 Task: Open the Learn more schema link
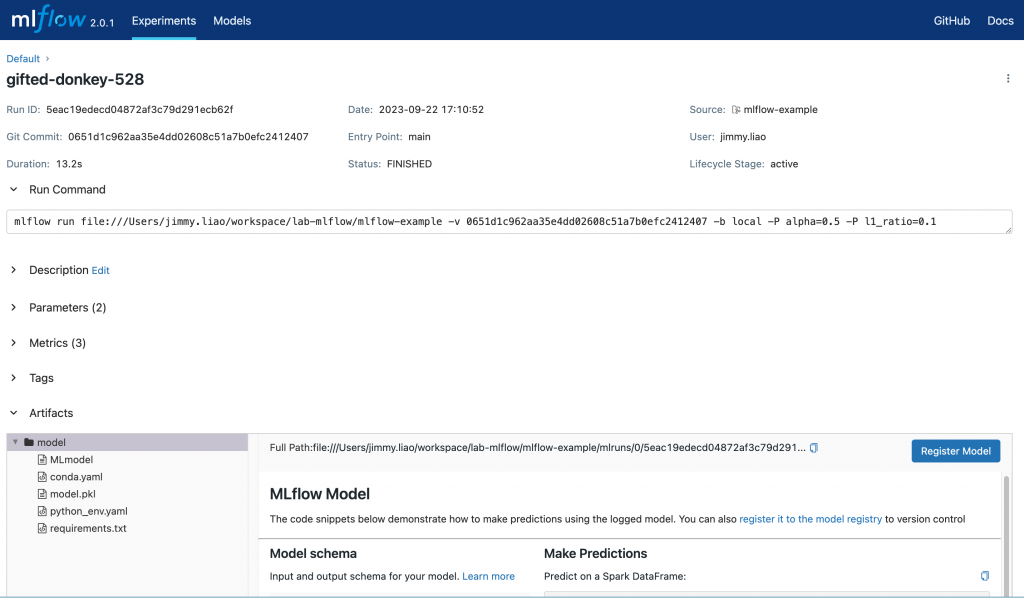[x=488, y=576]
